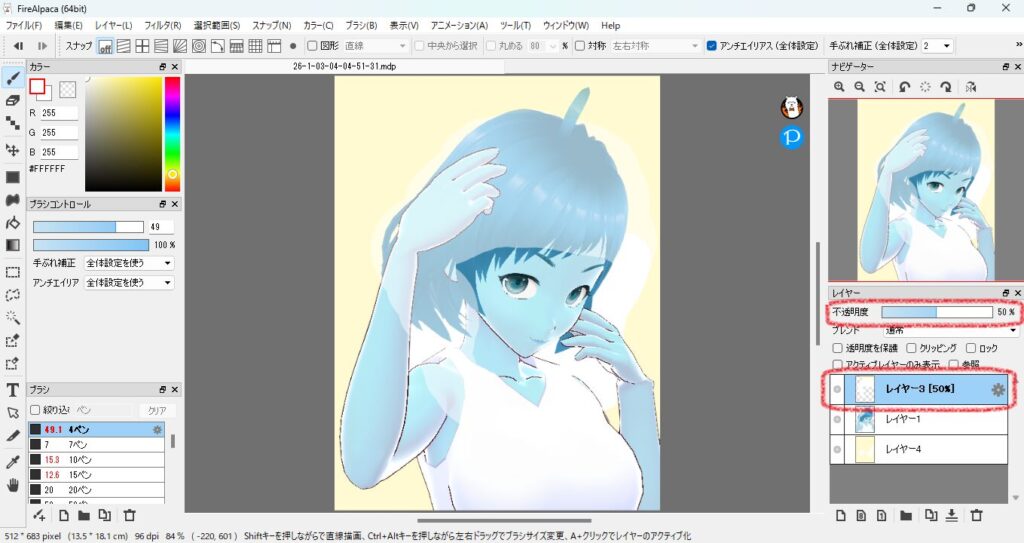
Task: Toggle visibility of レイヤー1
Action: pyautogui.click(x=837, y=420)
